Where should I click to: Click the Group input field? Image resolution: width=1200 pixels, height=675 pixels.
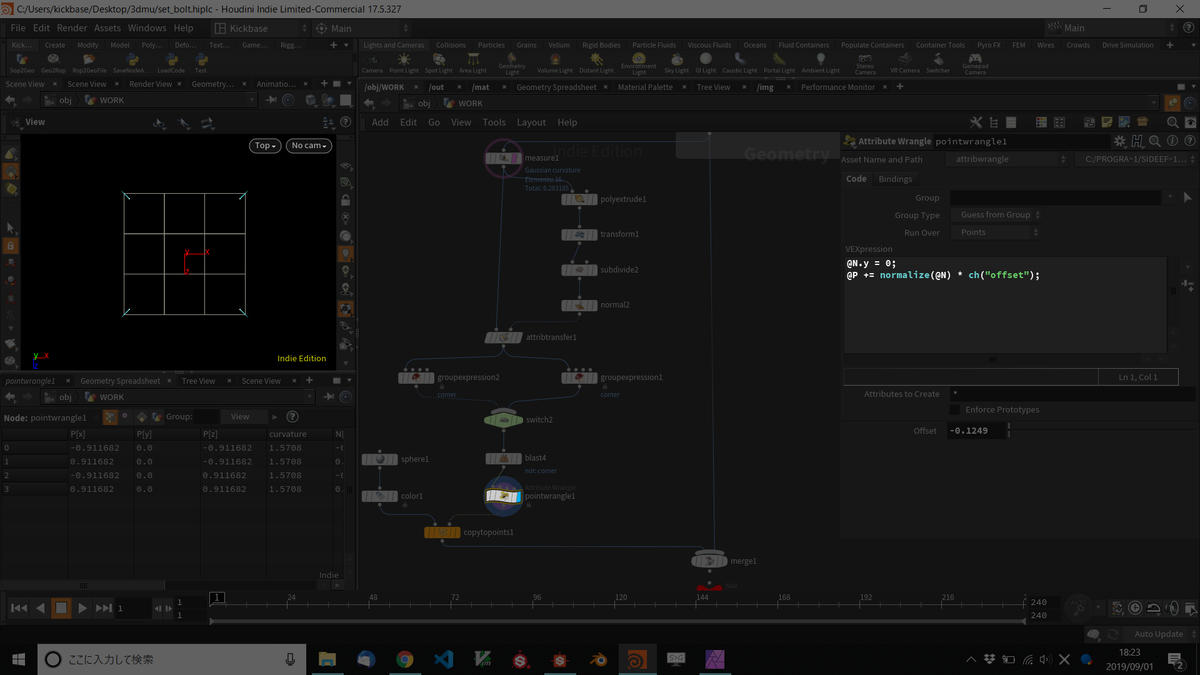coord(1055,198)
